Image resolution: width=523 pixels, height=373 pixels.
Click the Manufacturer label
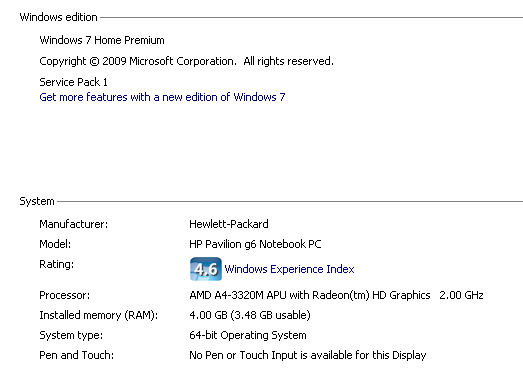pos(74,224)
